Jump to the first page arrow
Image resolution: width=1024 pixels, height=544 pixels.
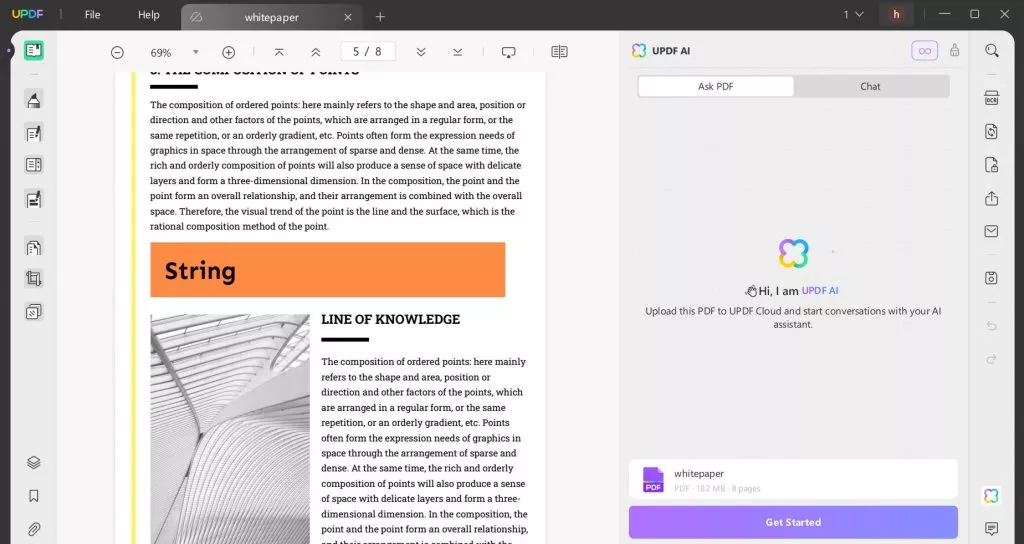point(279,52)
